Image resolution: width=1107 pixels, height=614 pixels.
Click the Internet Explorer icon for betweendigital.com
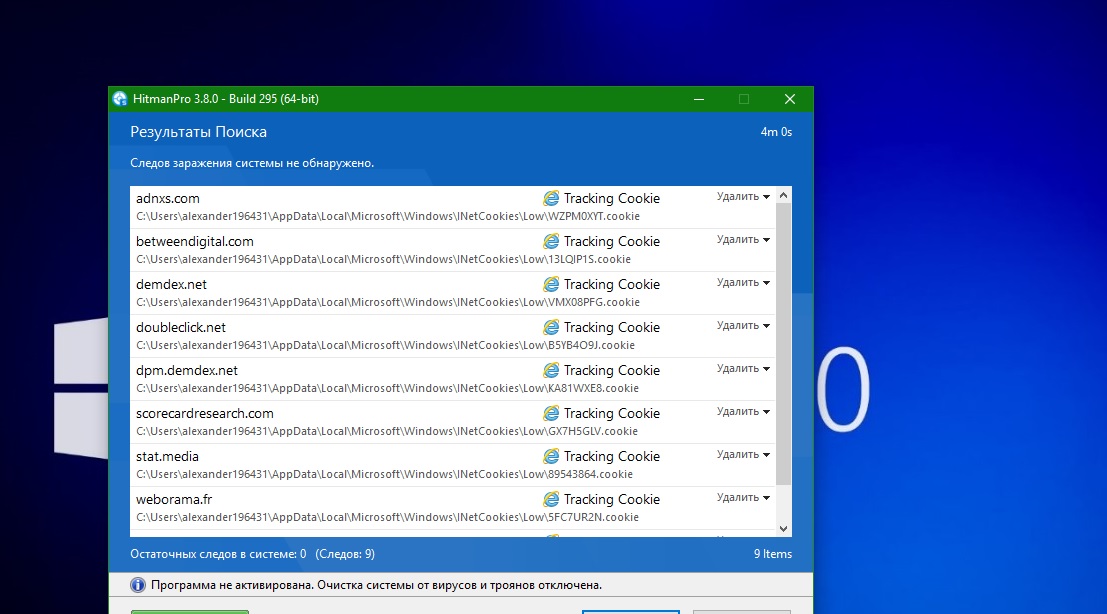point(551,241)
